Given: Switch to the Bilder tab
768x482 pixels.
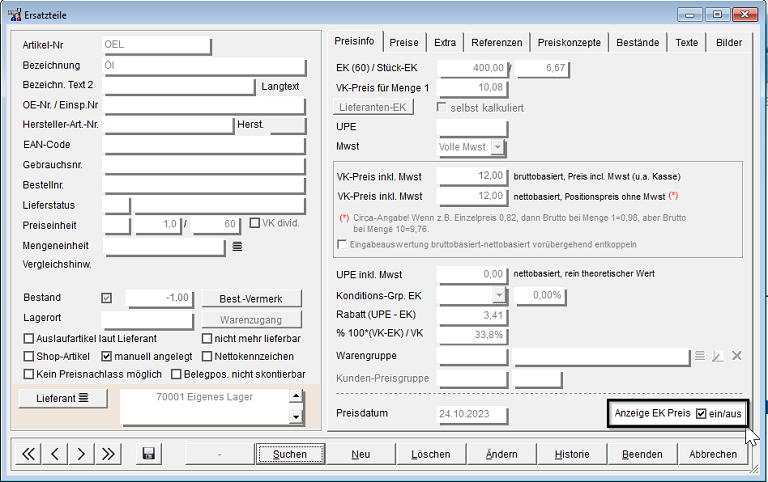Looking at the screenshot, I should [729, 43].
